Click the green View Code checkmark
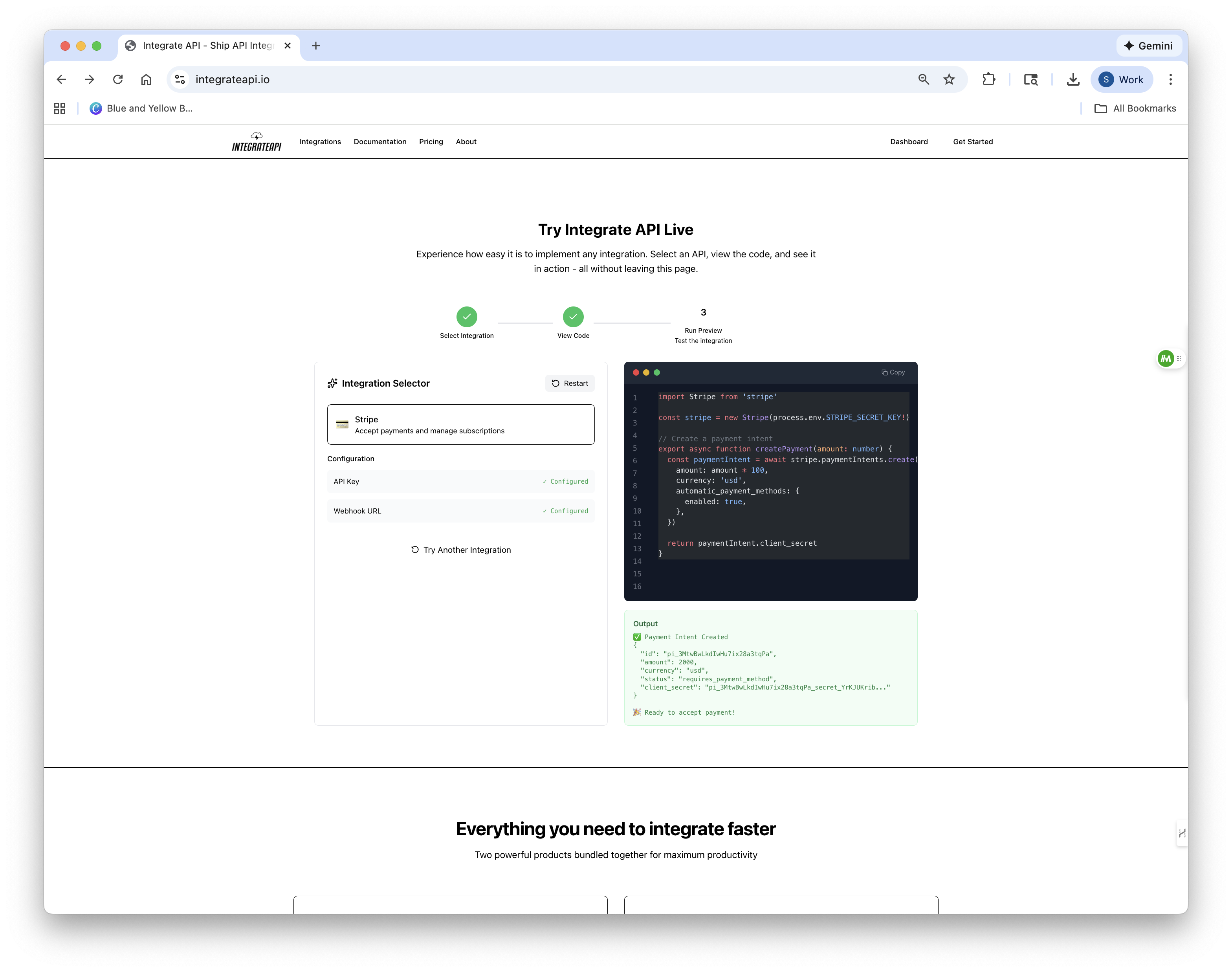 click(x=573, y=317)
